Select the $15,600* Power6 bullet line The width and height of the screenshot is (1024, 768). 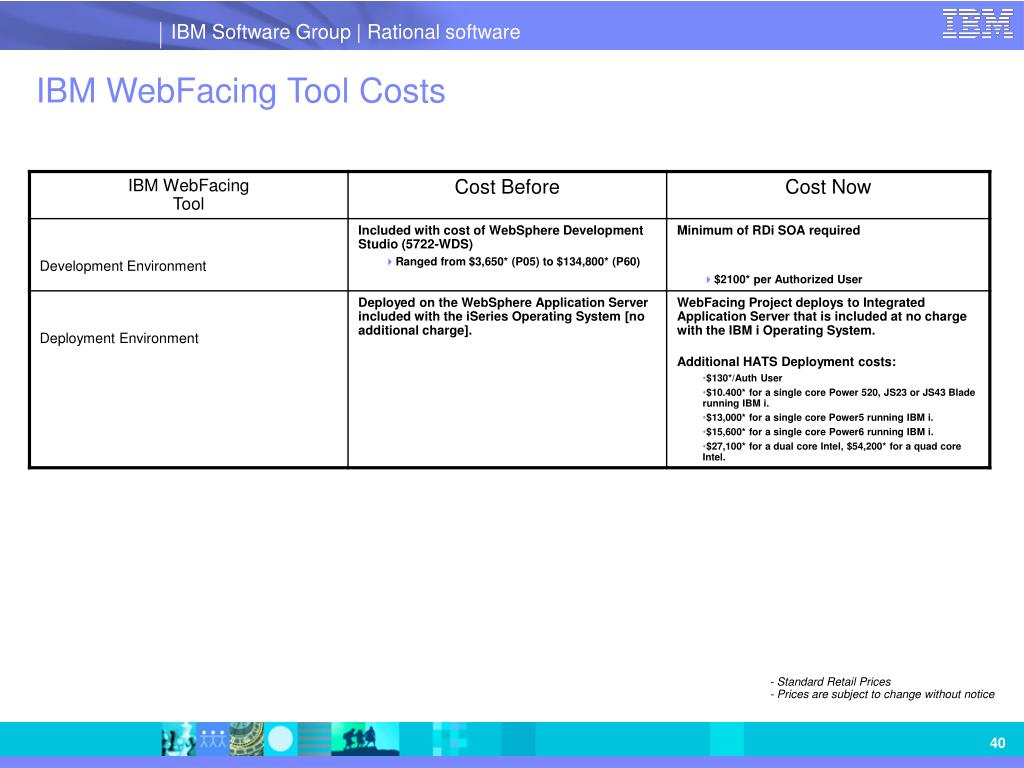[818, 432]
